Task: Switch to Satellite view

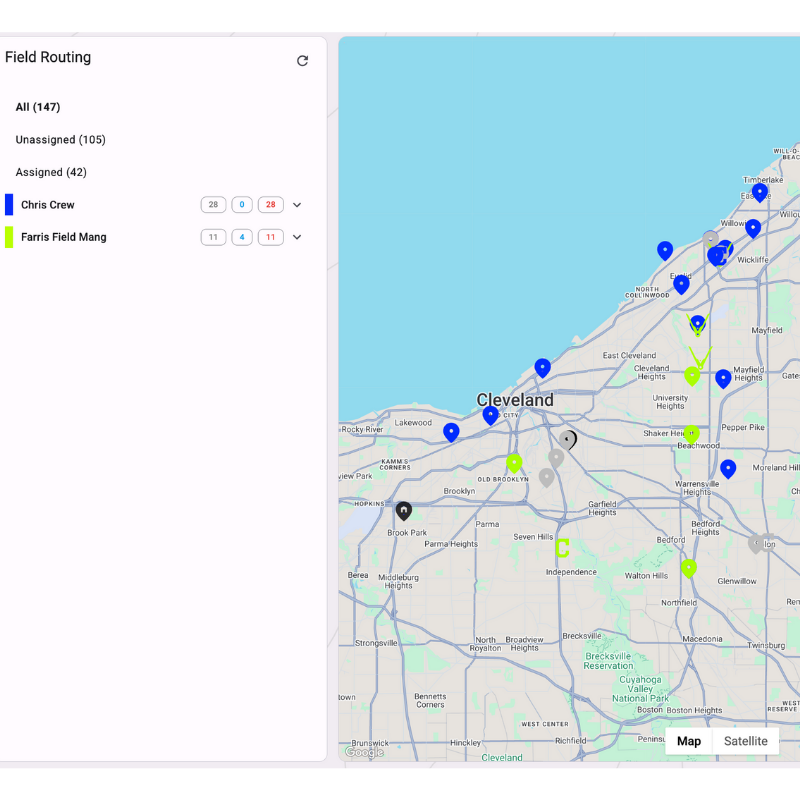Action: coord(745,741)
